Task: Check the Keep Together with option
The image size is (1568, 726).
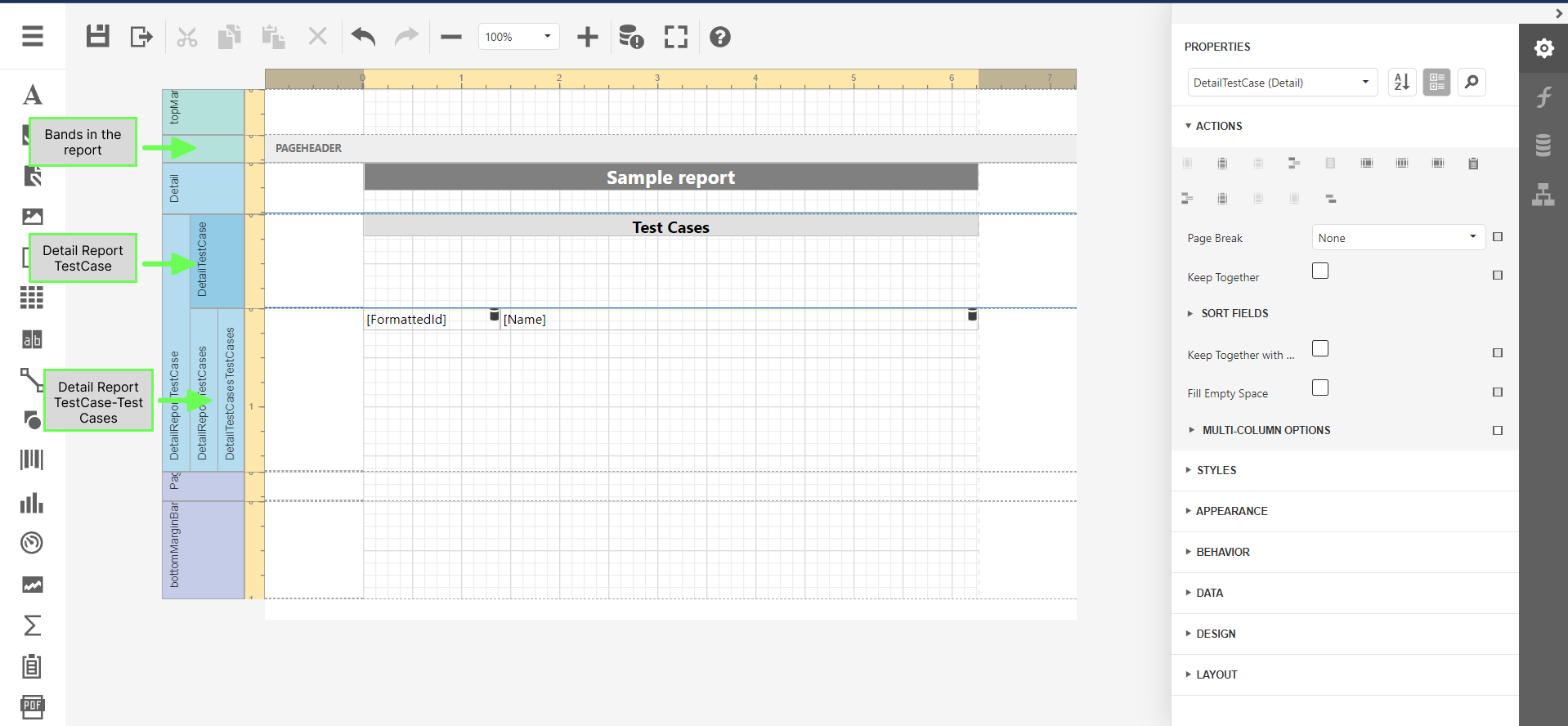Action: click(x=1319, y=348)
